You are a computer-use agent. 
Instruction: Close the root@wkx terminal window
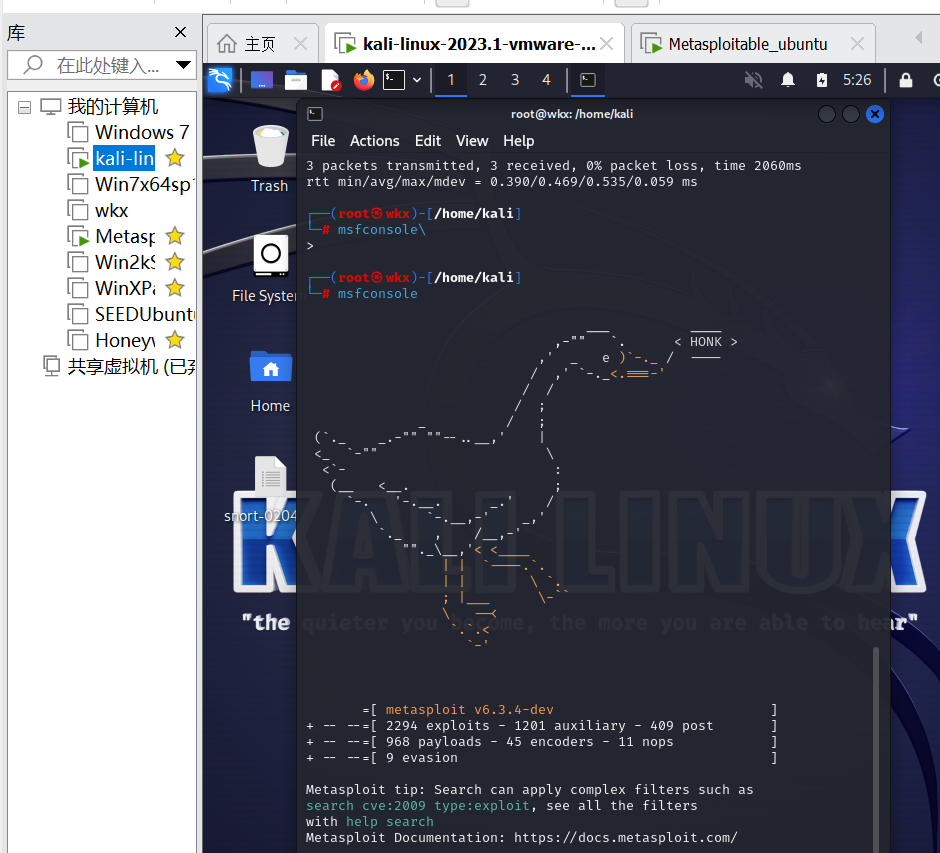click(875, 114)
